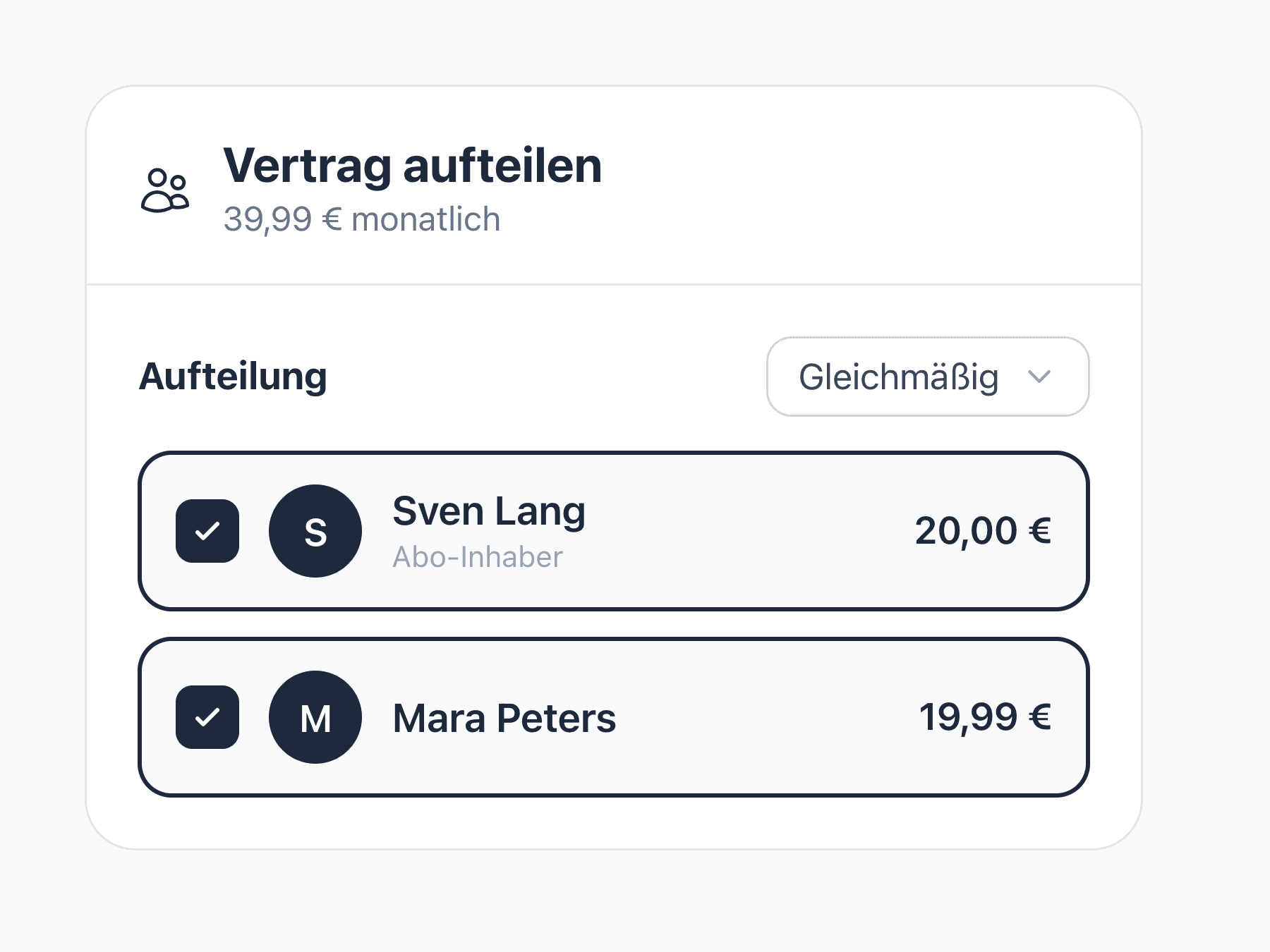Click the checkmark icon in Sven's row

point(207,531)
